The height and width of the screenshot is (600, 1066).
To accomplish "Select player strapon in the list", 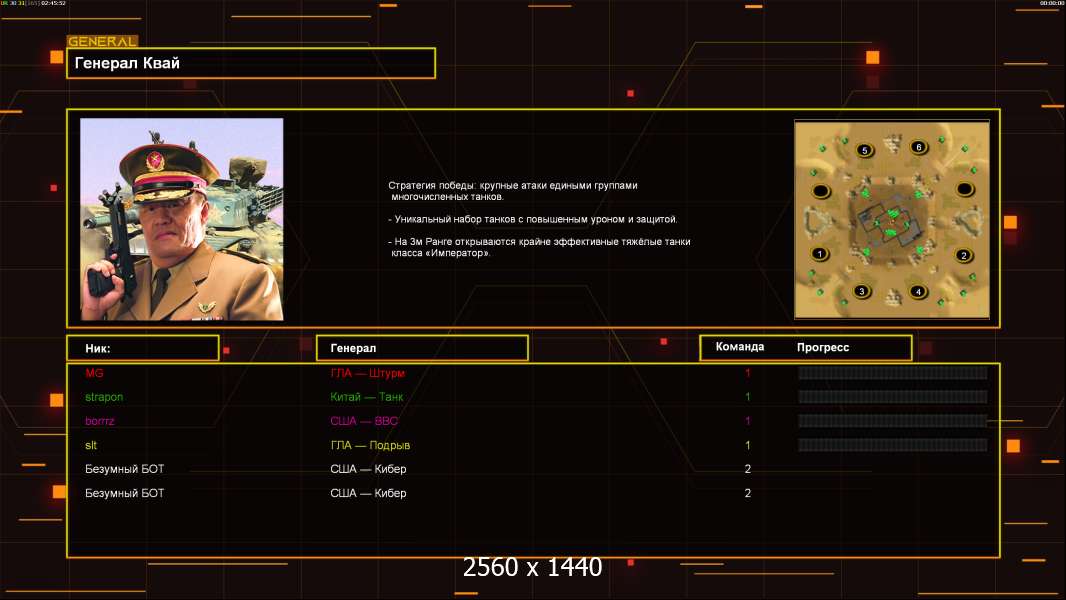I will coord(104,397).
